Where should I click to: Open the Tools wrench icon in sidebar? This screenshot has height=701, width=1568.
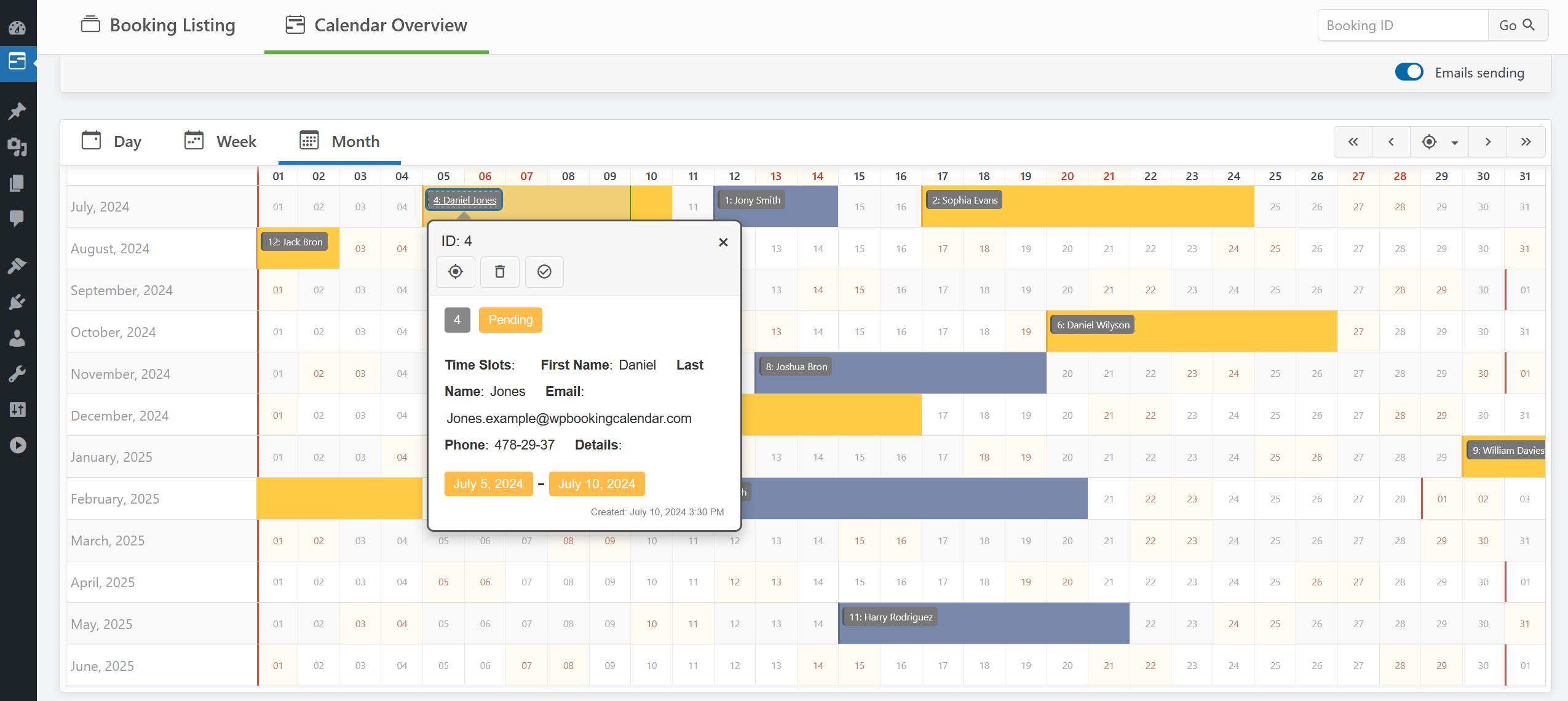(x=17, y=373)
